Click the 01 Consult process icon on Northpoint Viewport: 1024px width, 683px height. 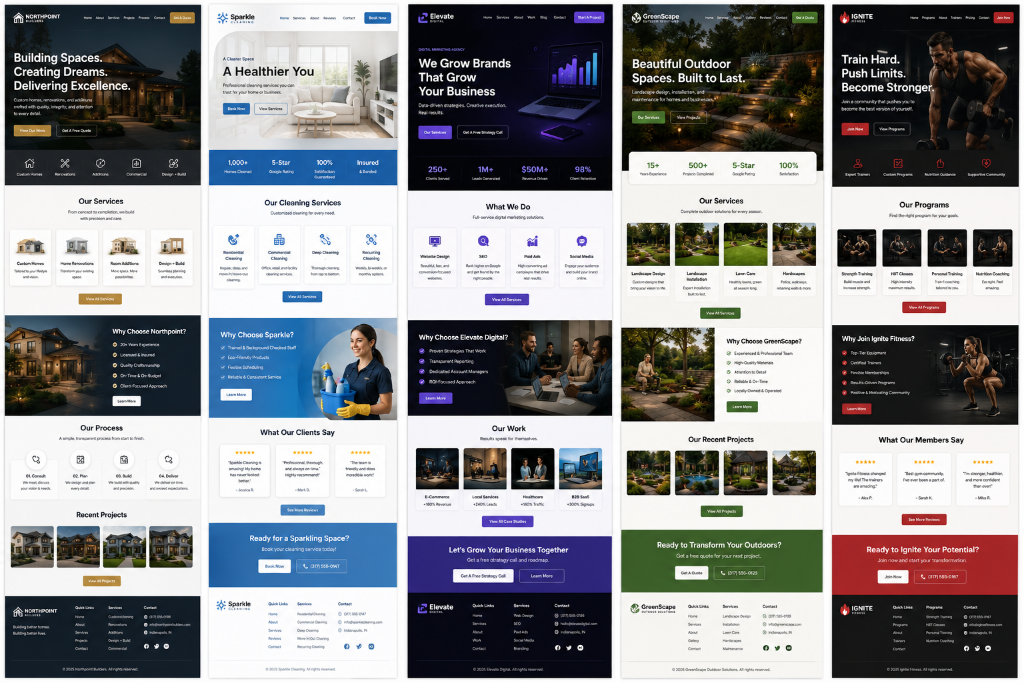click(x=36, y=460)
